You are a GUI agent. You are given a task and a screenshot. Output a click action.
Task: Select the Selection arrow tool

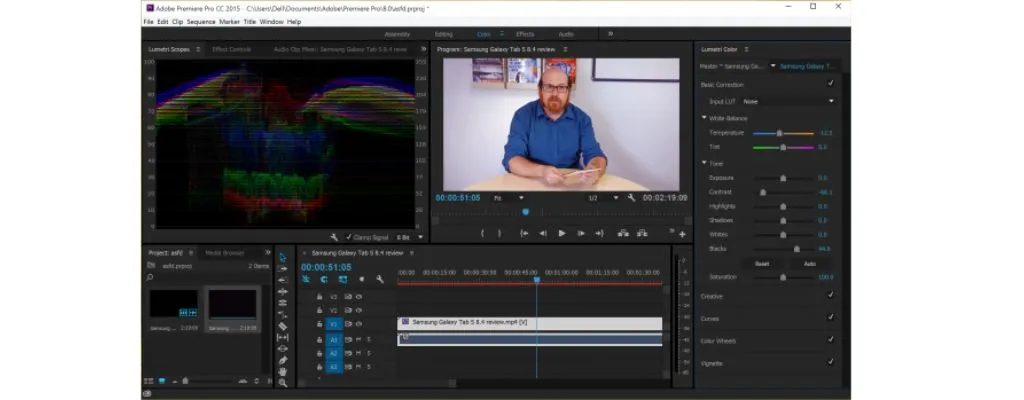(283, 258)
